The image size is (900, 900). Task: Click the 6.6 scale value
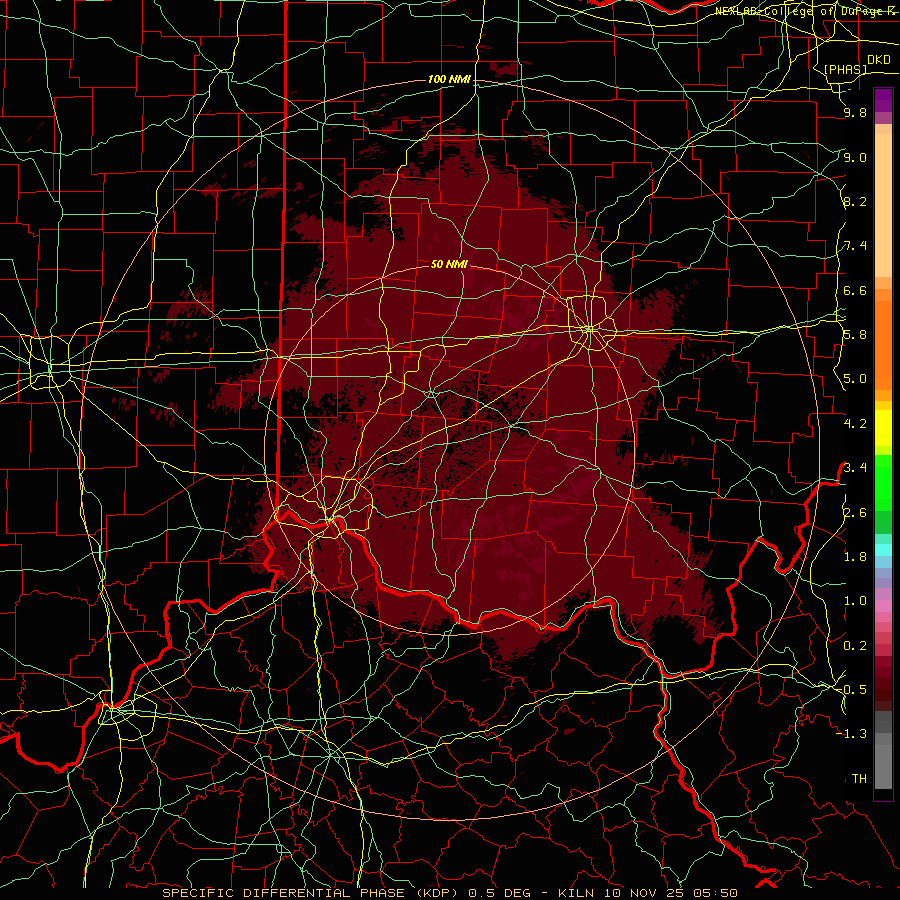(855, 290)
